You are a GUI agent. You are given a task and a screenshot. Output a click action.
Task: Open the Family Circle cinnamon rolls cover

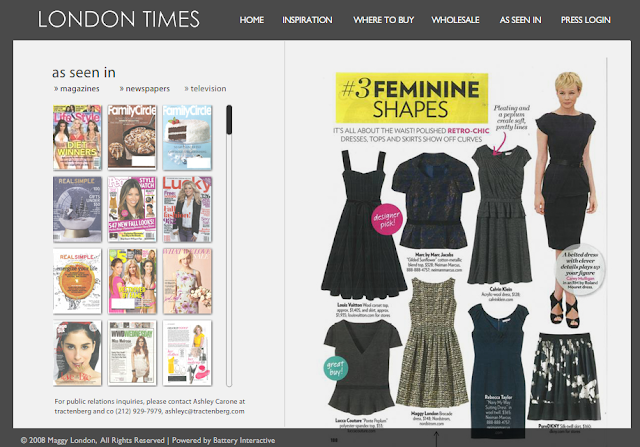click(132, 137)
